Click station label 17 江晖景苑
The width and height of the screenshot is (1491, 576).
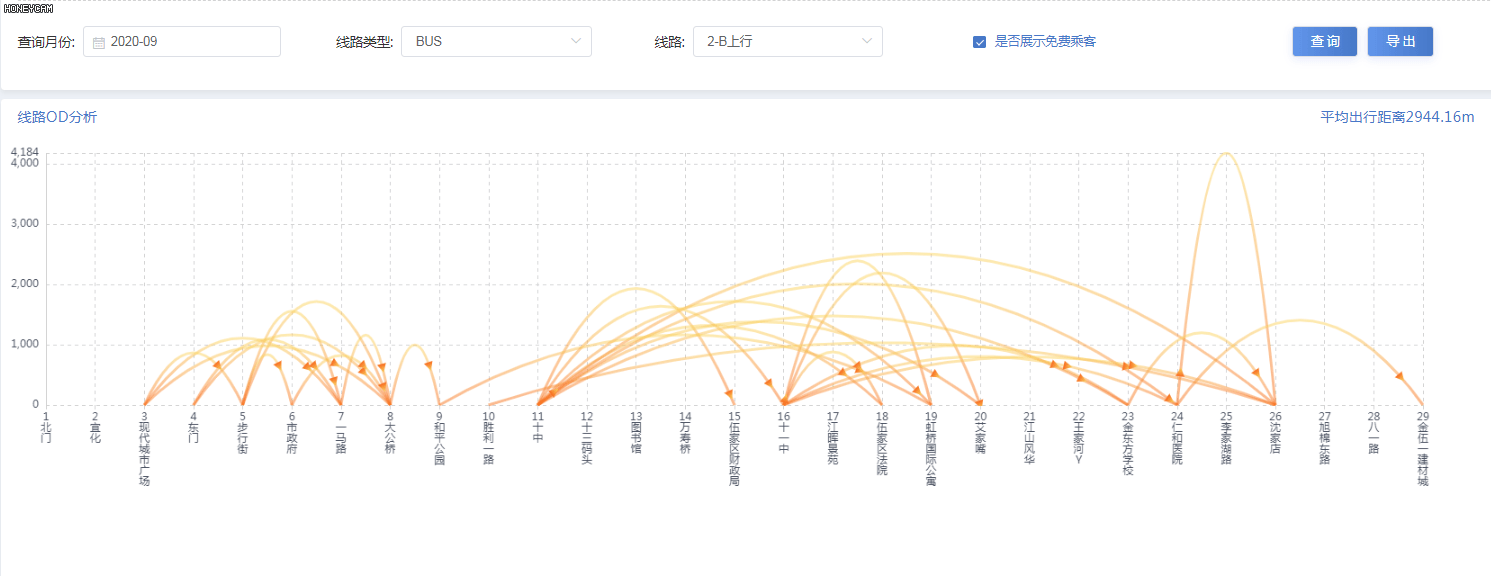tap(832, 438)
